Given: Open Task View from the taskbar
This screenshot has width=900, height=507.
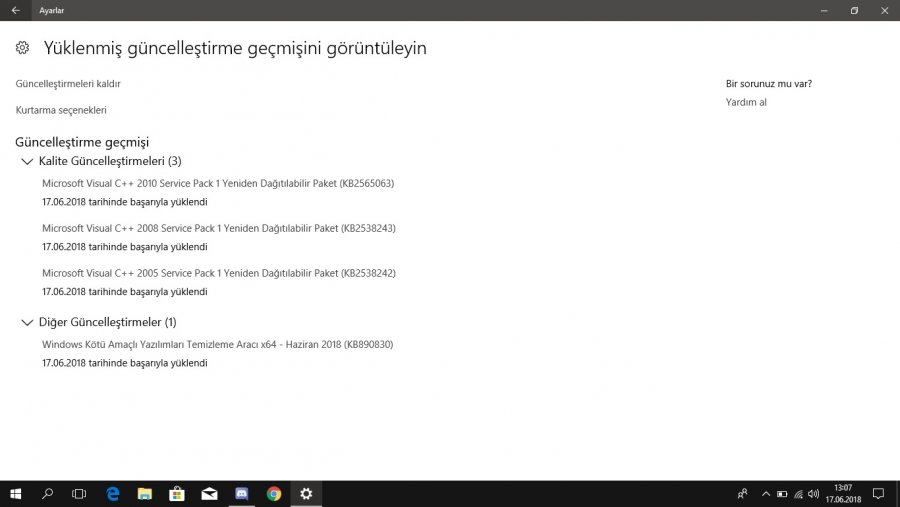Looking at the screenshot, I should 79,494.
